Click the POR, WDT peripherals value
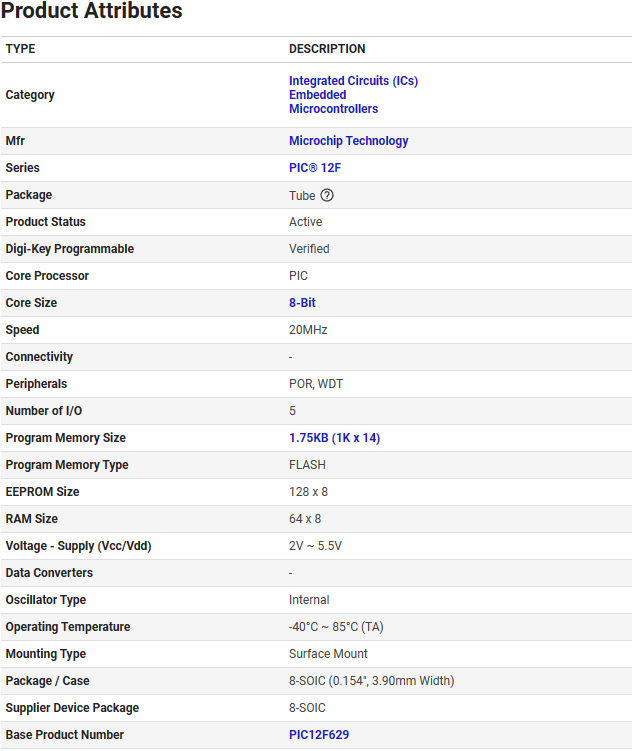Image resolution: width=632 pixels, height=751 pixels. coord(316,384)
